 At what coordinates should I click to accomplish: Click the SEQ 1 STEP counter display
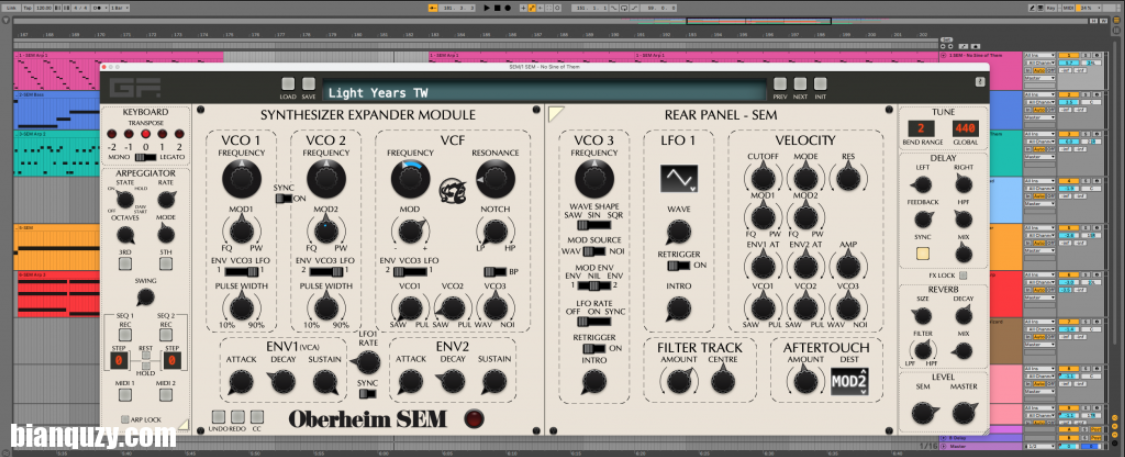tap(119, 359)
